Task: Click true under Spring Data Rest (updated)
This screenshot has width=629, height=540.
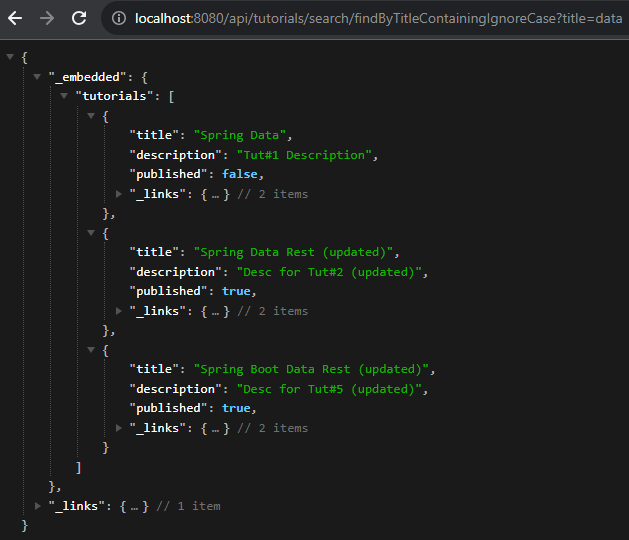Action: 236,291
